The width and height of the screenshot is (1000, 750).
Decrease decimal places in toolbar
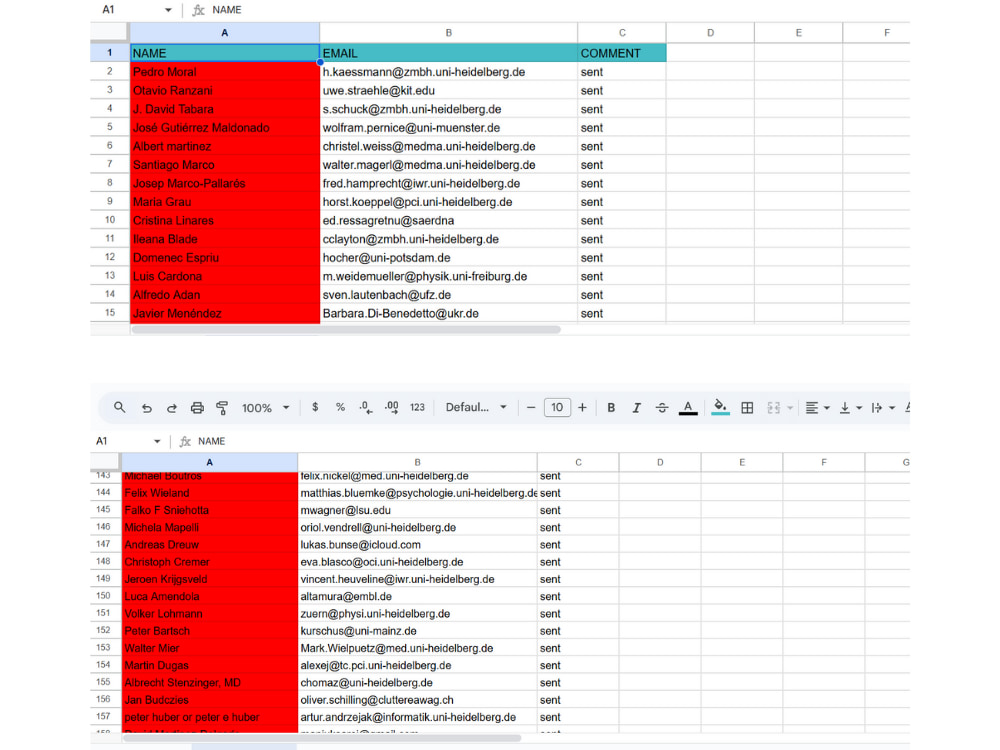tap(365, 408)
